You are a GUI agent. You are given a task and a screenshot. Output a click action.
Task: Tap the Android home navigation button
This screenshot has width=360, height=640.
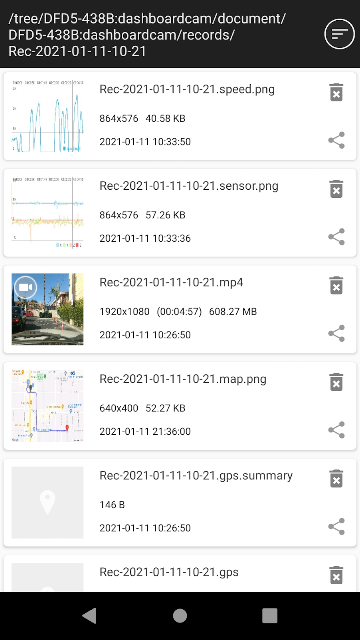click(x=180, y=616)
